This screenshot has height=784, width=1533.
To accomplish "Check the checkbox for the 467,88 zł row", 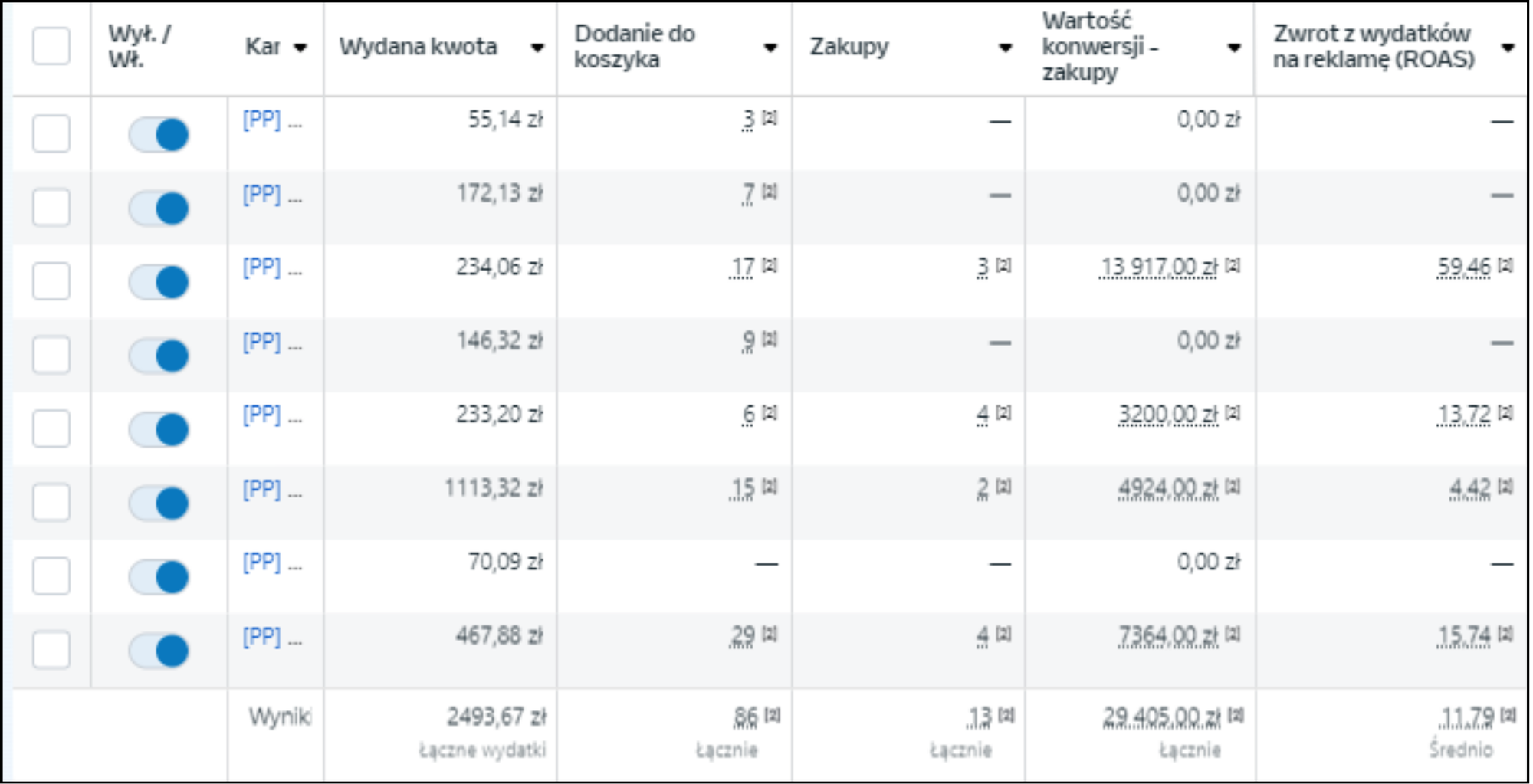I will [x=51, y=650].
